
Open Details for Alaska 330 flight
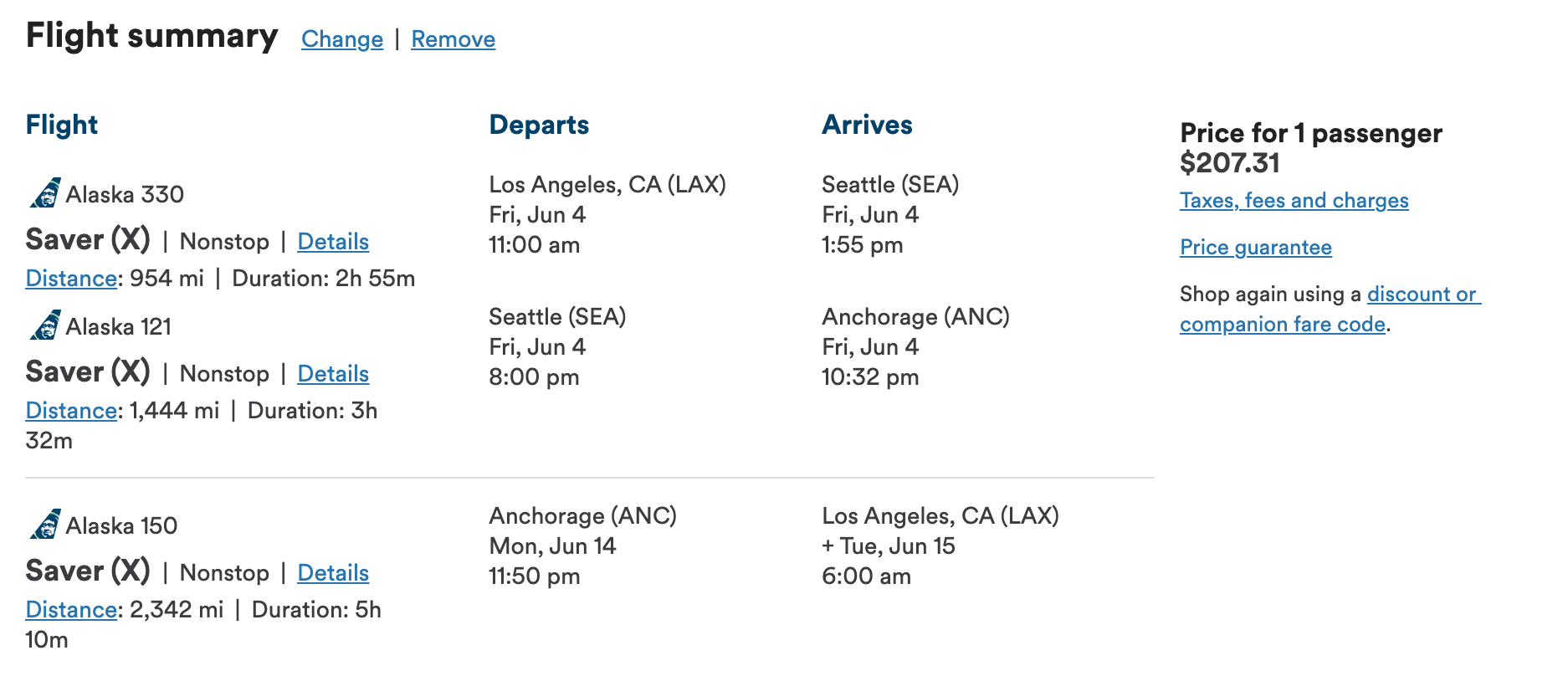pos(333,242)
